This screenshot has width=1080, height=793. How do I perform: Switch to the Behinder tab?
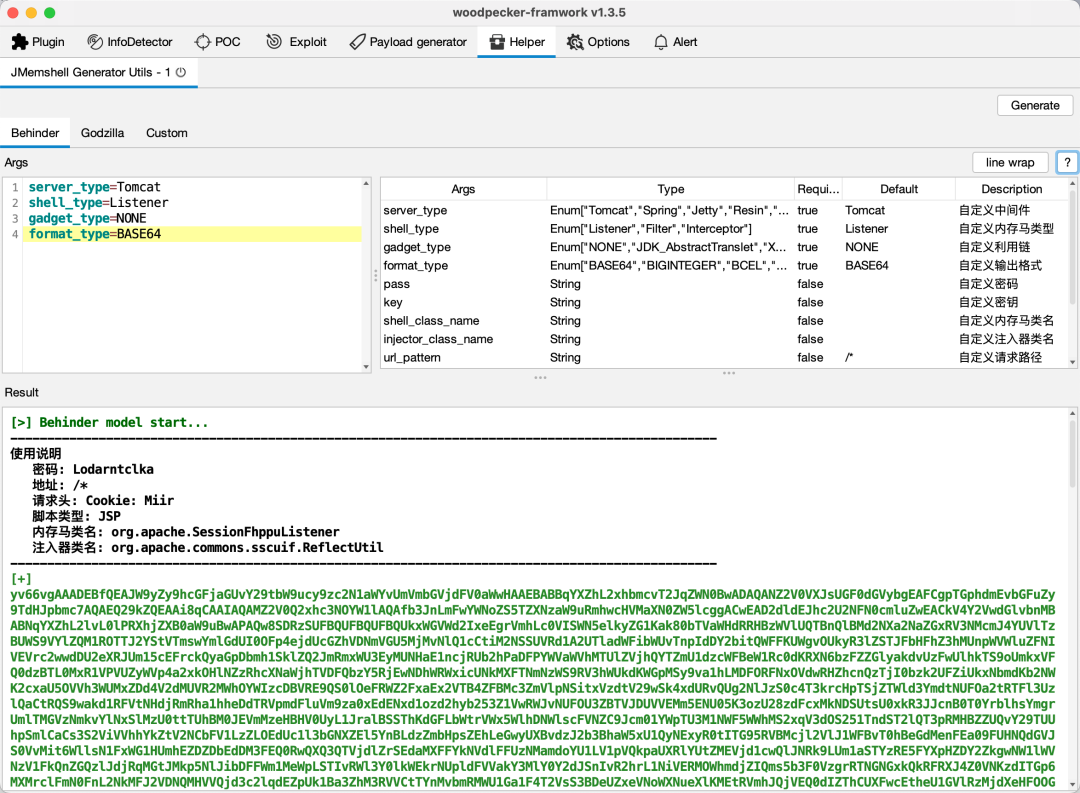click(x=35, y=133)
